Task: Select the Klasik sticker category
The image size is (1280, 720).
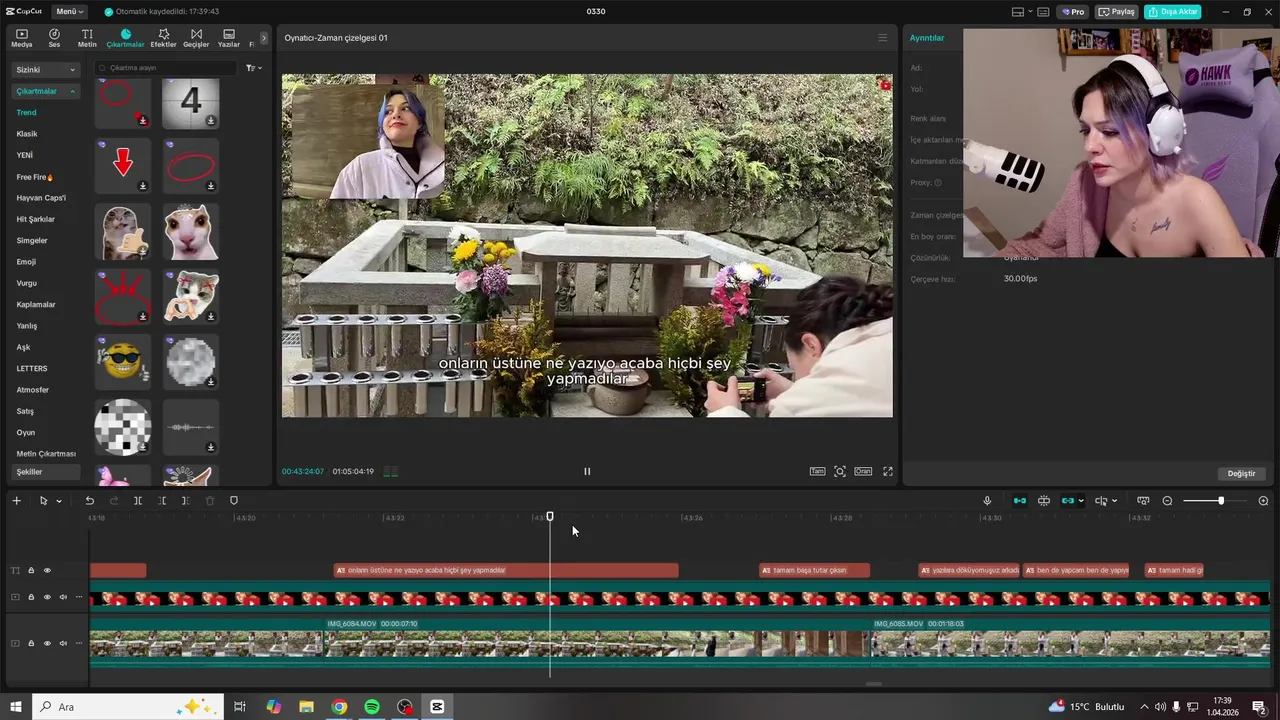Action: pos(27,134)
